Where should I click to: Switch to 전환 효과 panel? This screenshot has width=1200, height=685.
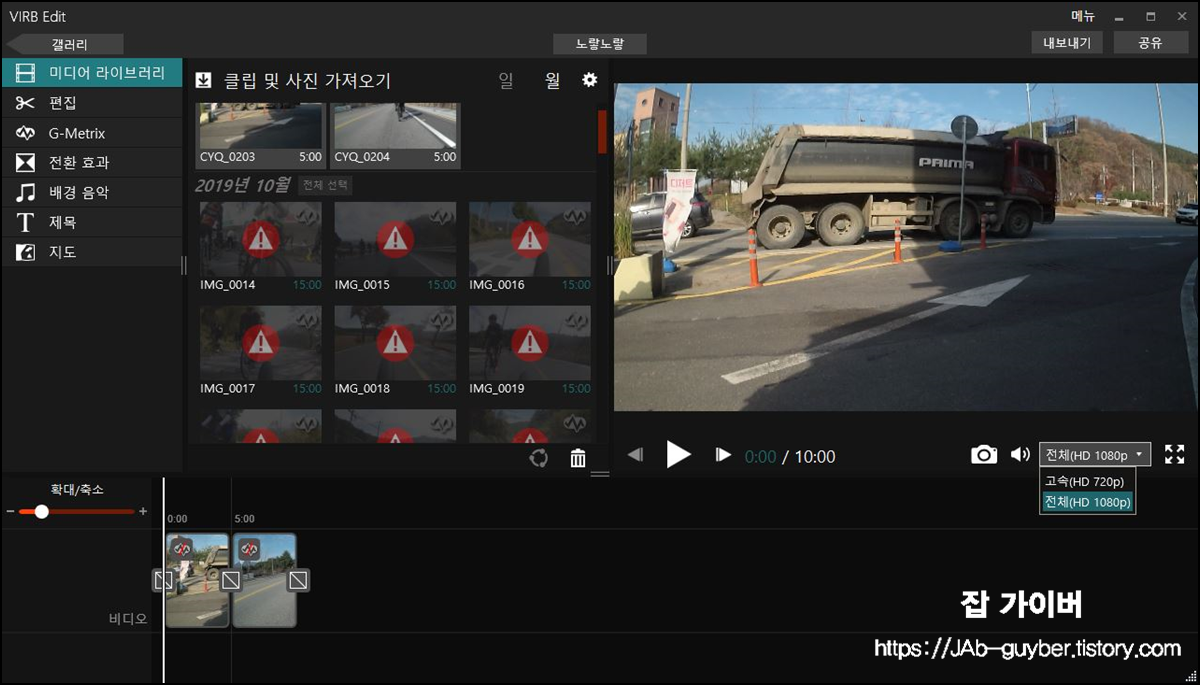[x=92, y=162]
